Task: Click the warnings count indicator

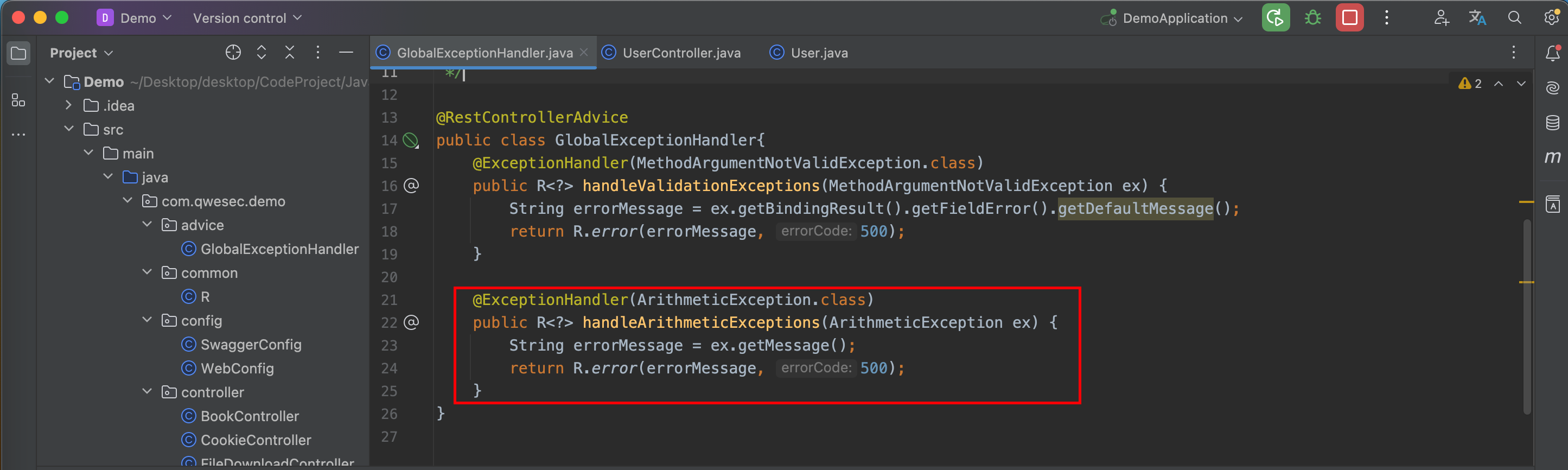Action: point(1470,84)
